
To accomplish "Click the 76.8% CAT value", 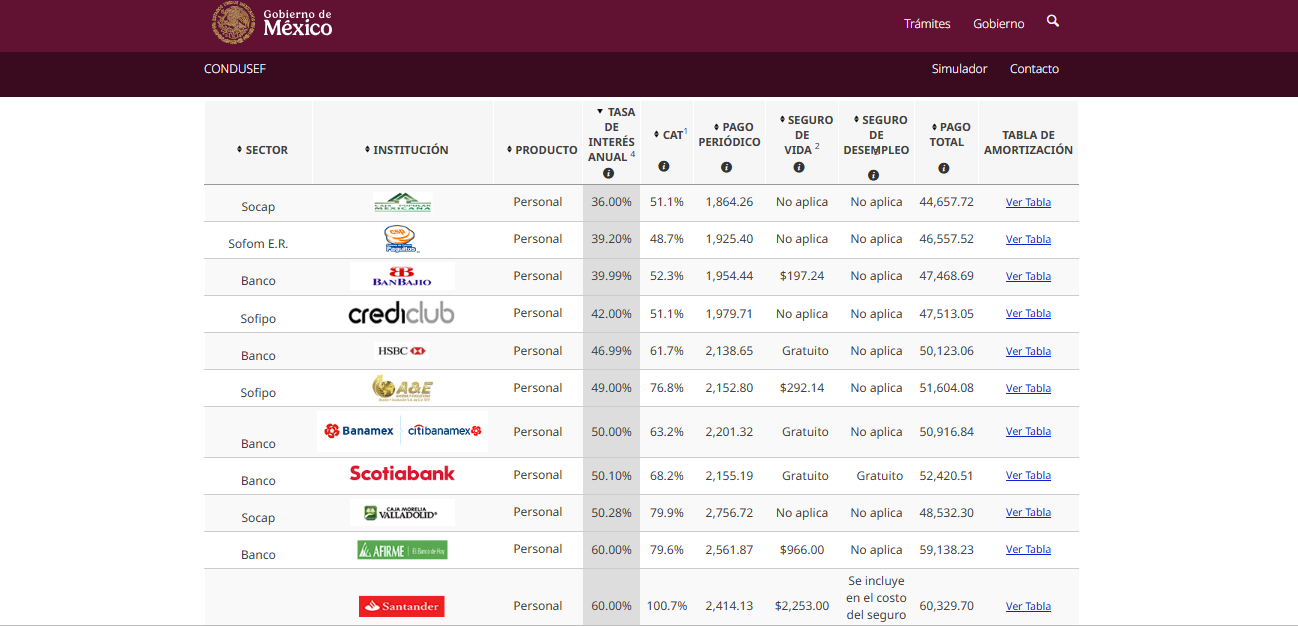I will 666,388.
